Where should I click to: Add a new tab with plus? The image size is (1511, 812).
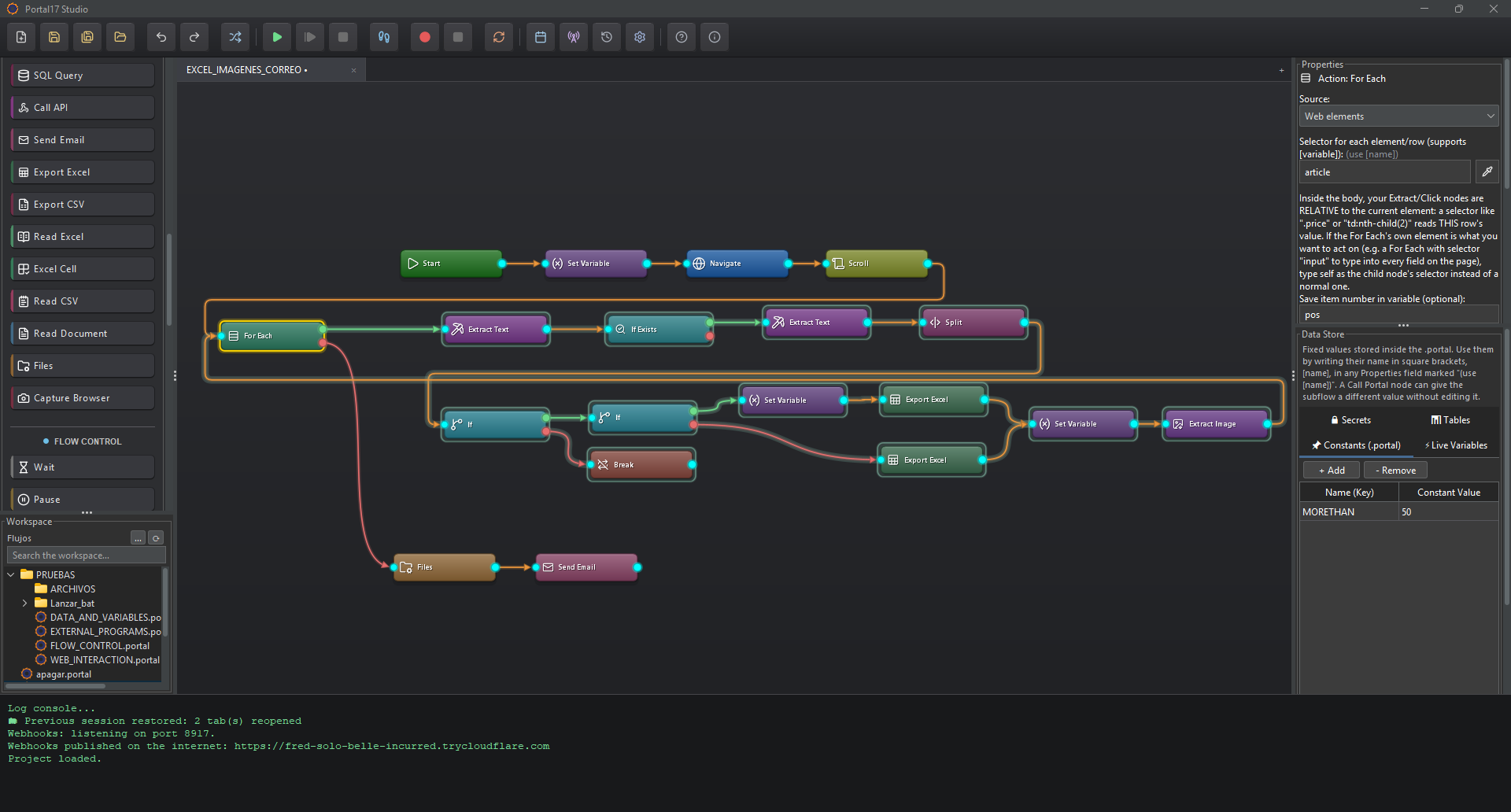pyautogui.click(x=1281, y=70)
